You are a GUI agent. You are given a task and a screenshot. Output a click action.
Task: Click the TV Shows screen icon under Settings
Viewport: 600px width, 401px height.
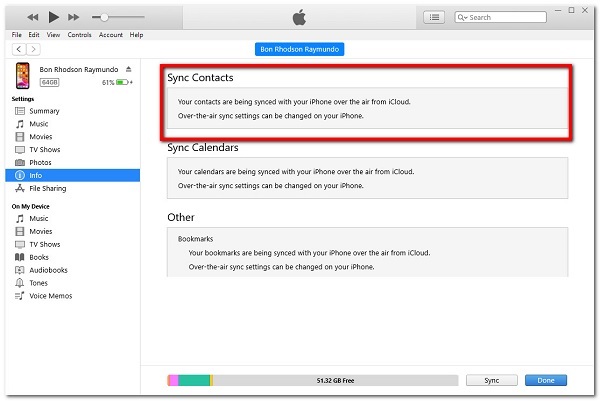pyautogui.click(x=20, y=150)
